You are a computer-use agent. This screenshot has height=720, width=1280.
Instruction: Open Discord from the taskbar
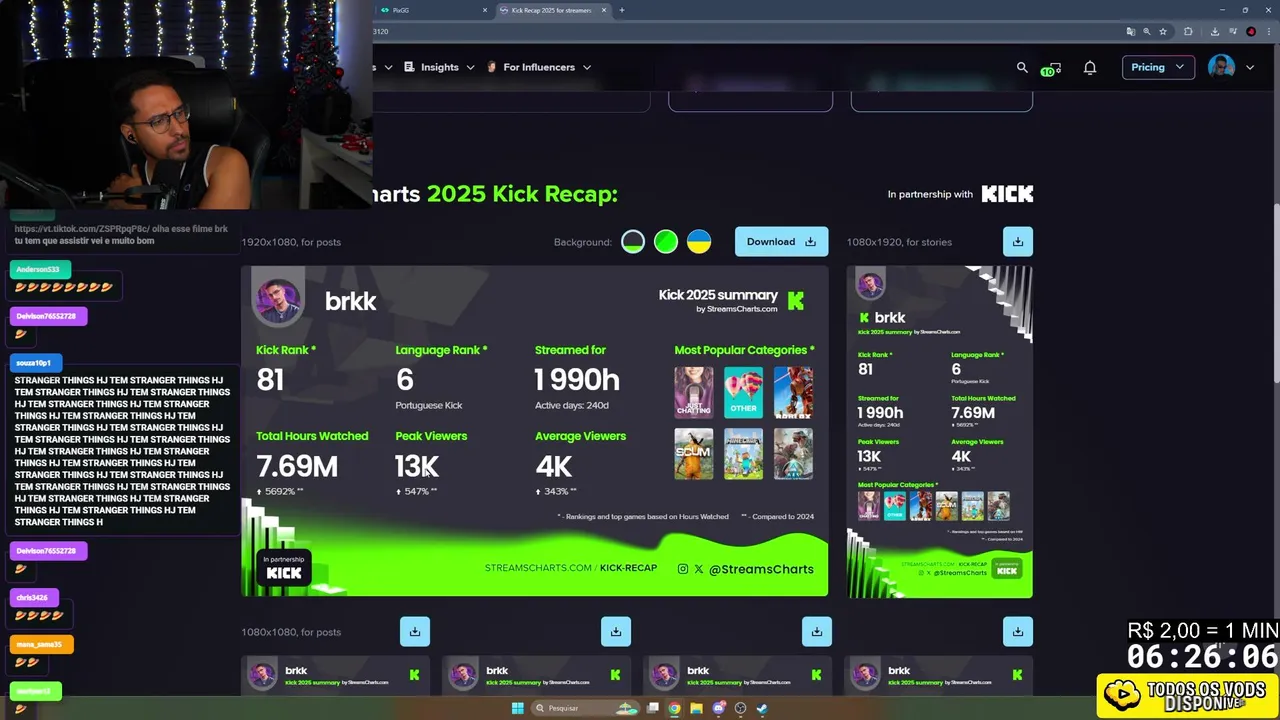click(x=718, y=708)
